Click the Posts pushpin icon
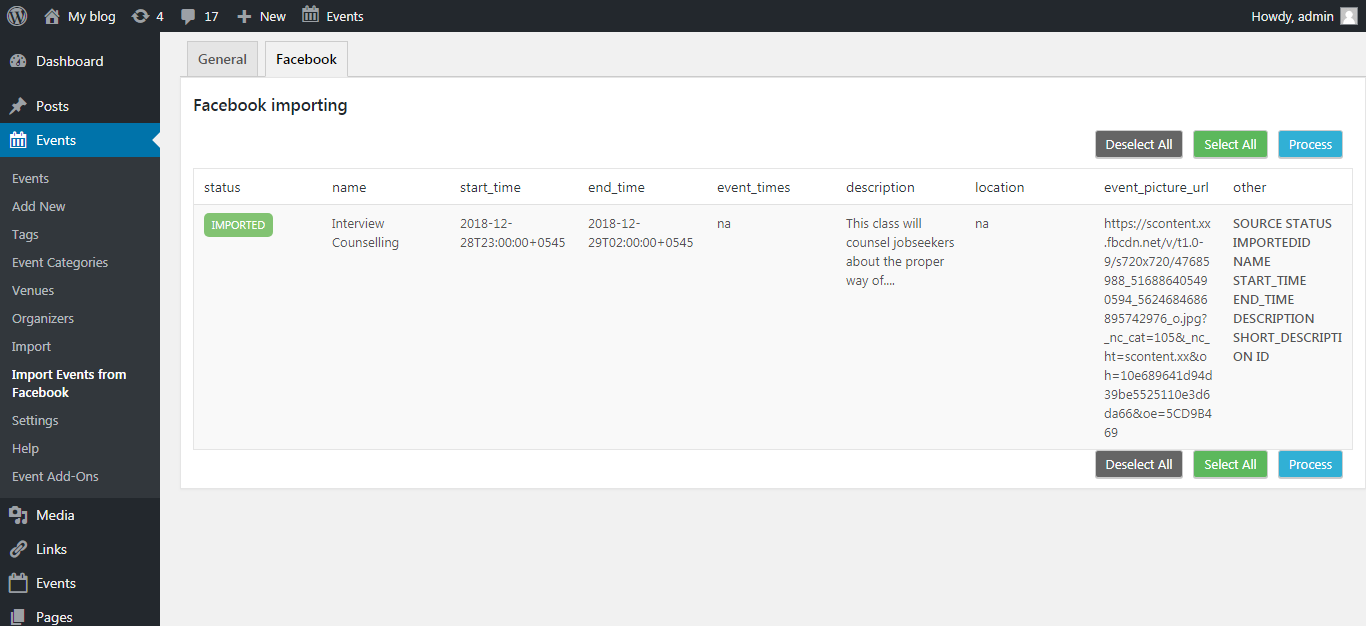The width and height of the screenshot is (1366, 626). coord(18,106)
